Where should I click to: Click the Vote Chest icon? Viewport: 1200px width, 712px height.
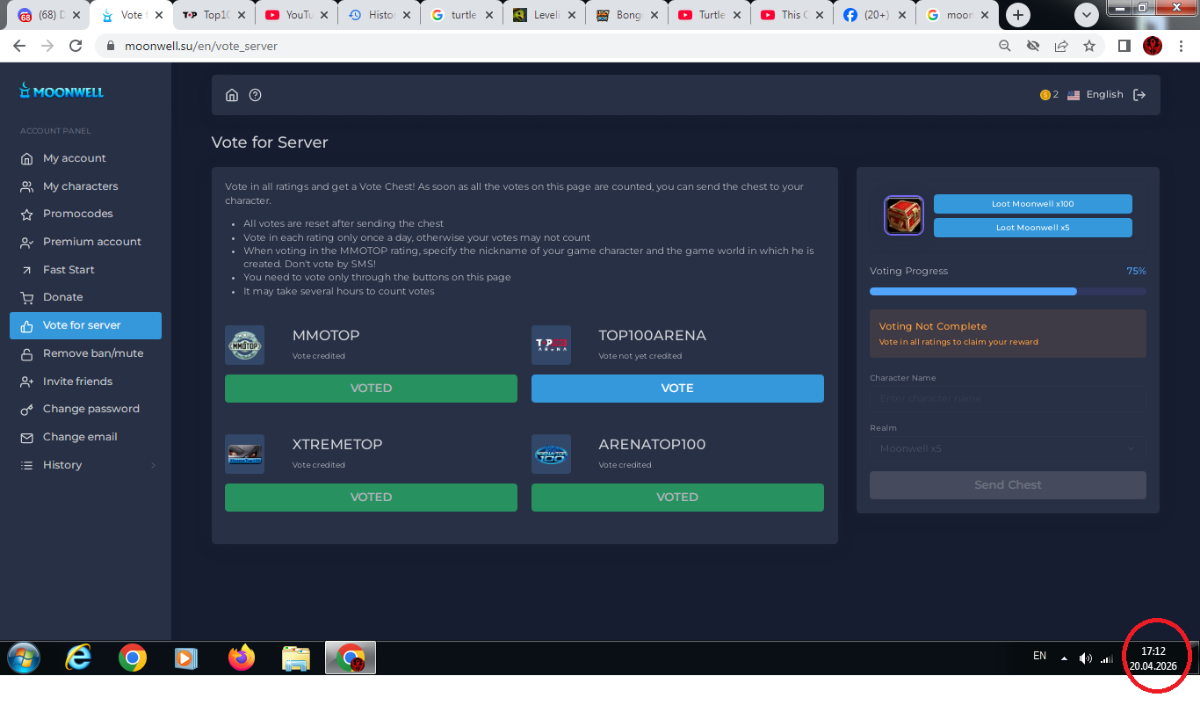903,215
